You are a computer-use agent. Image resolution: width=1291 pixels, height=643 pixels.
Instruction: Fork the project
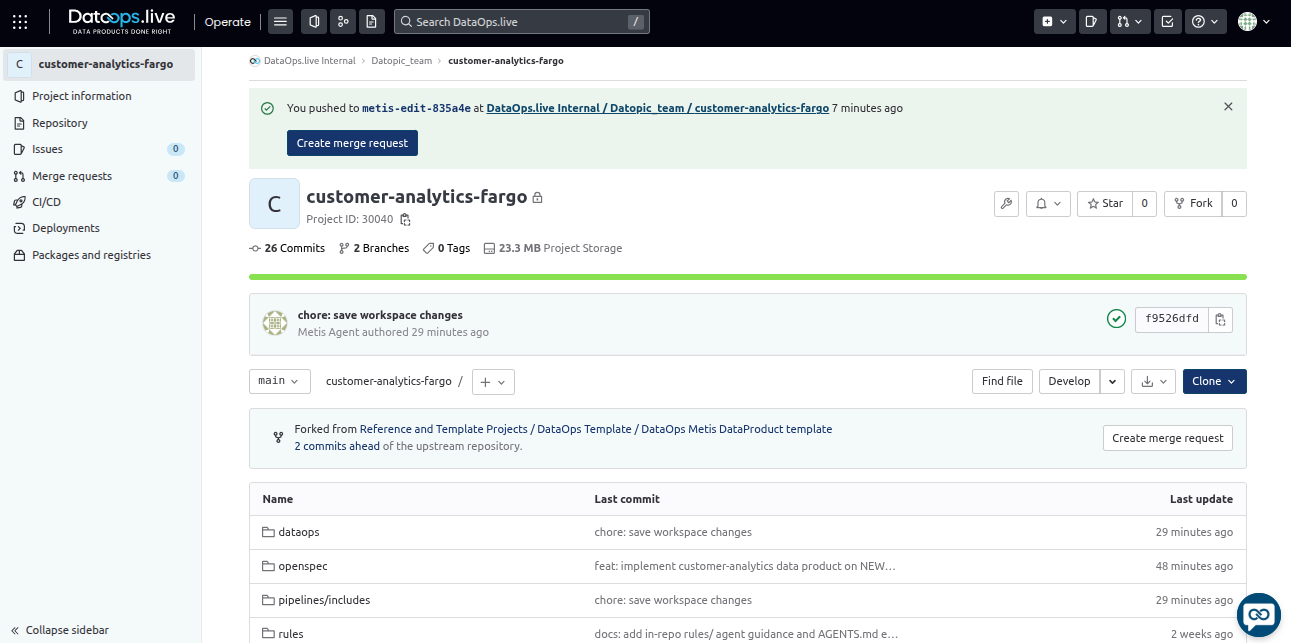(x=1193, y=203)
